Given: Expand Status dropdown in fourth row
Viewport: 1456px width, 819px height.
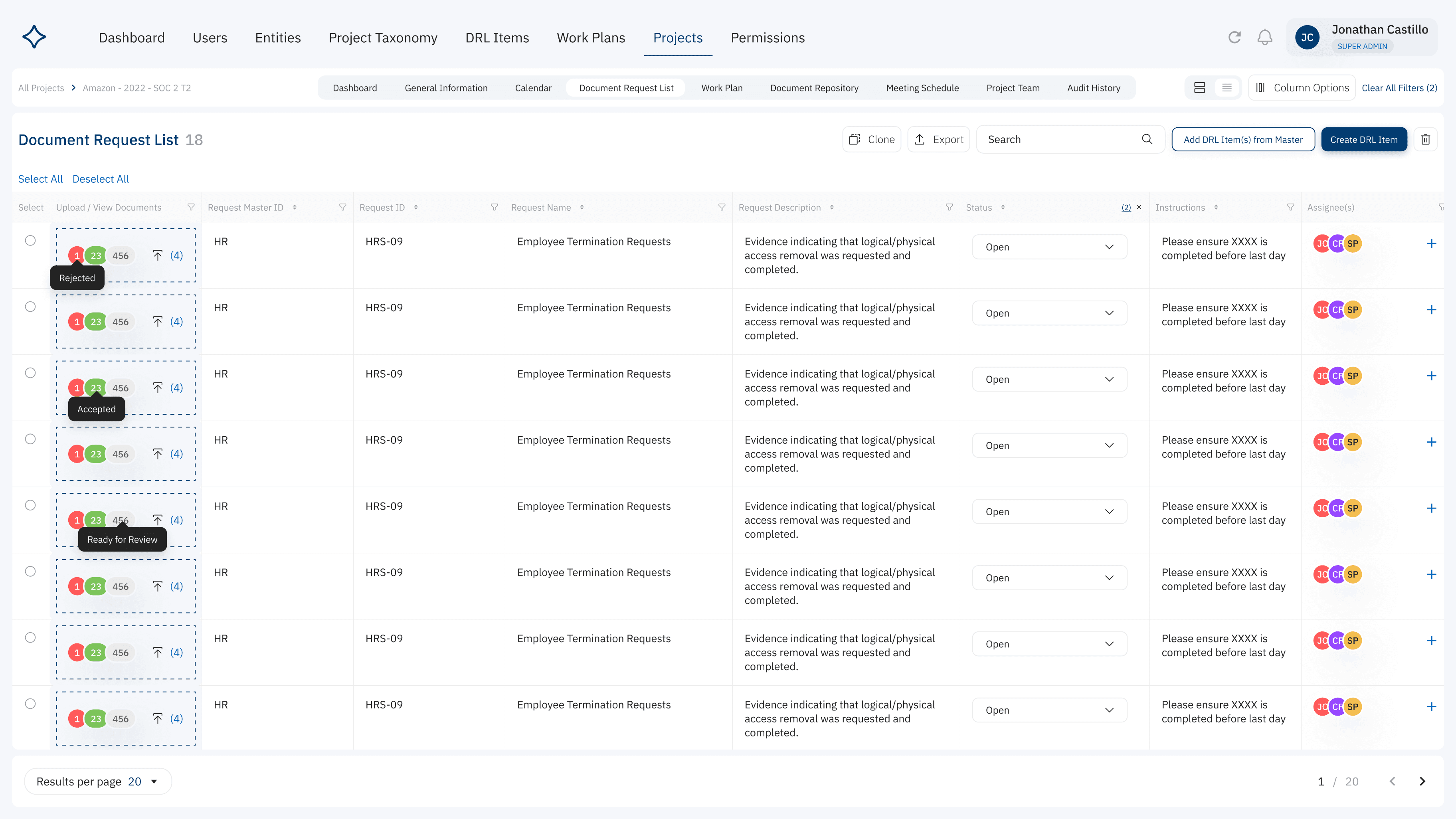Looking at the screenshot, I should pyautogui.click(x=1049, y=445).
